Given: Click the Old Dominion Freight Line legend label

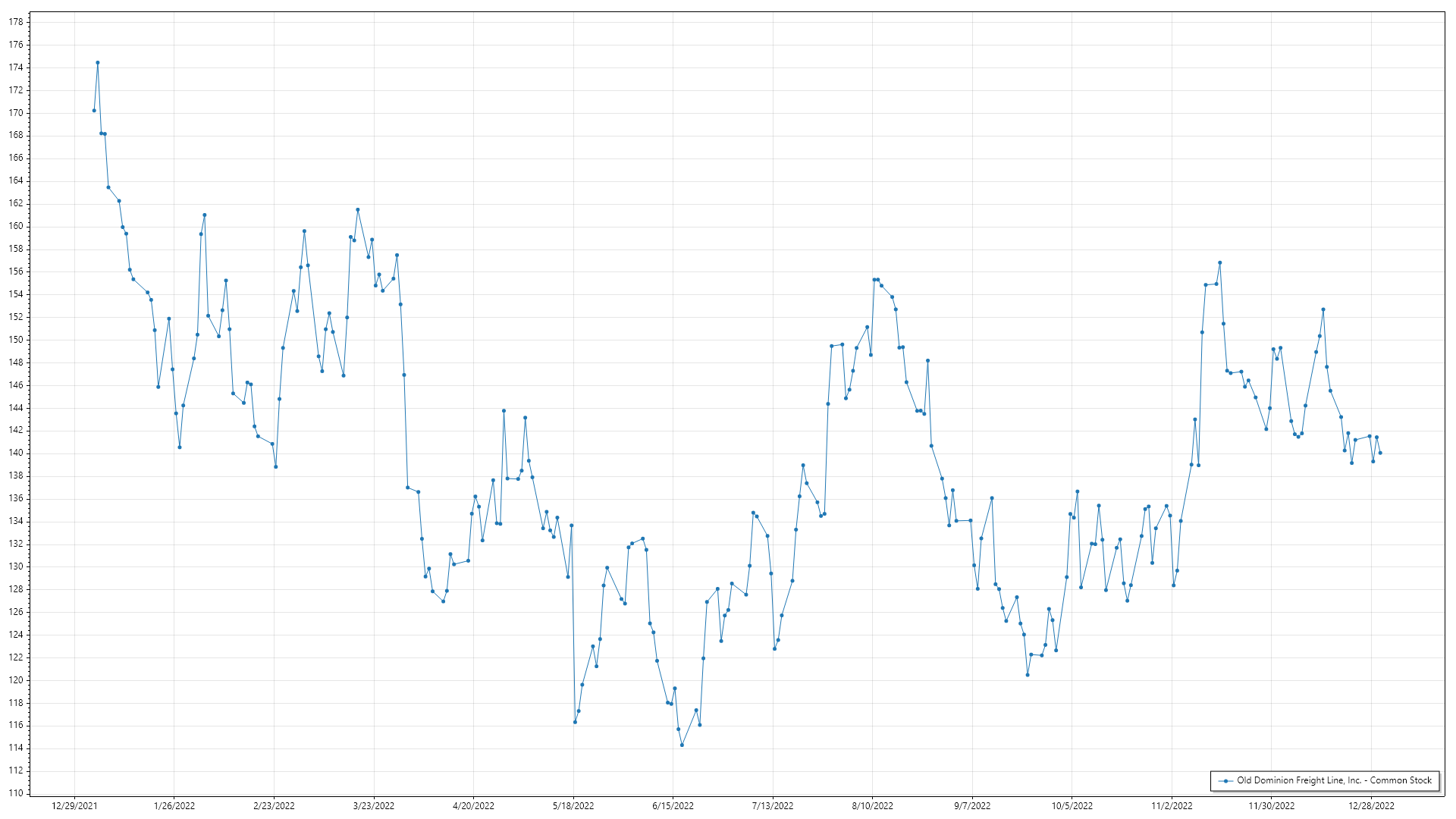Looking at the screenshot, I should click(x=1334, y=780).
